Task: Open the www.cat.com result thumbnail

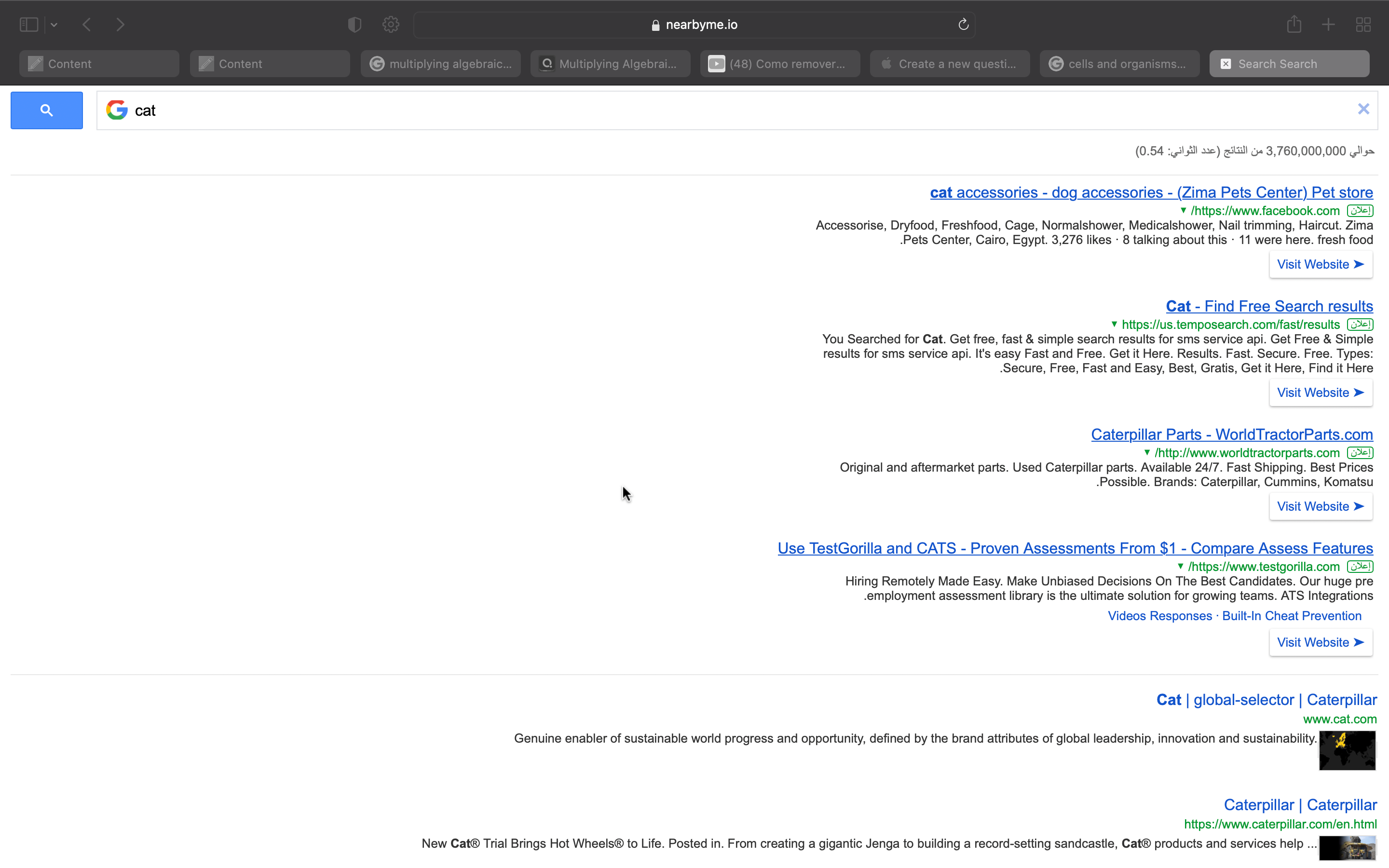Action: click(1347, 750)
